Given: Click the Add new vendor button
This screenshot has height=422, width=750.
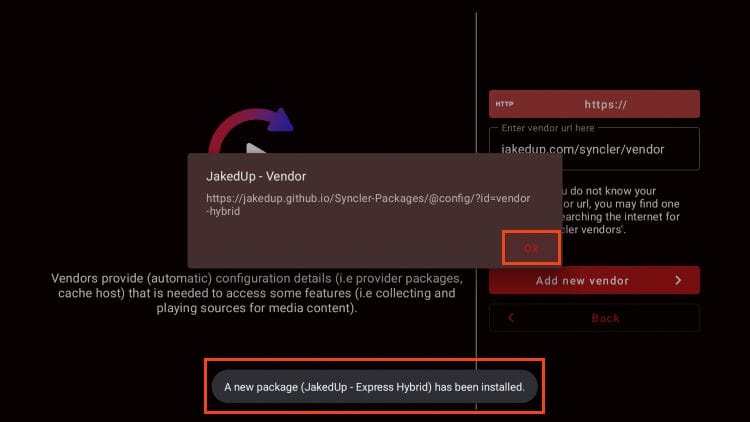Looking at the screenshot, I should [594, 280].
